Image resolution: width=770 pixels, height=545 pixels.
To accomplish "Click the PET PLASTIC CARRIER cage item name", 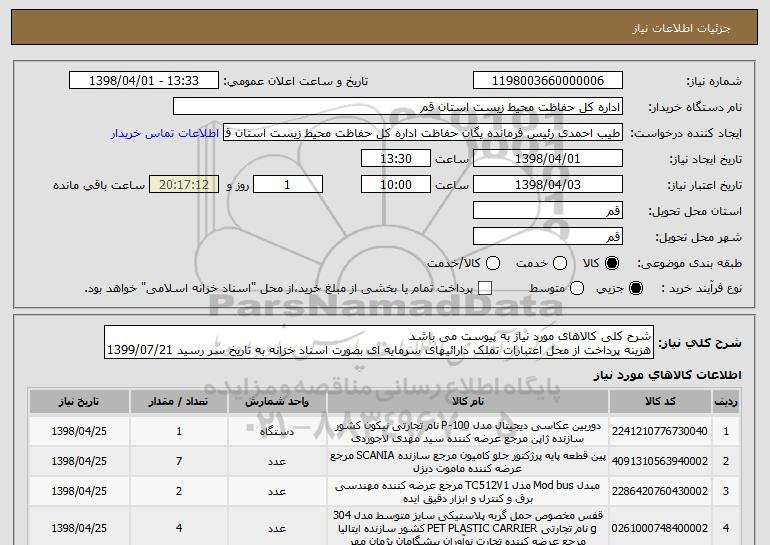I will [468, 528].
